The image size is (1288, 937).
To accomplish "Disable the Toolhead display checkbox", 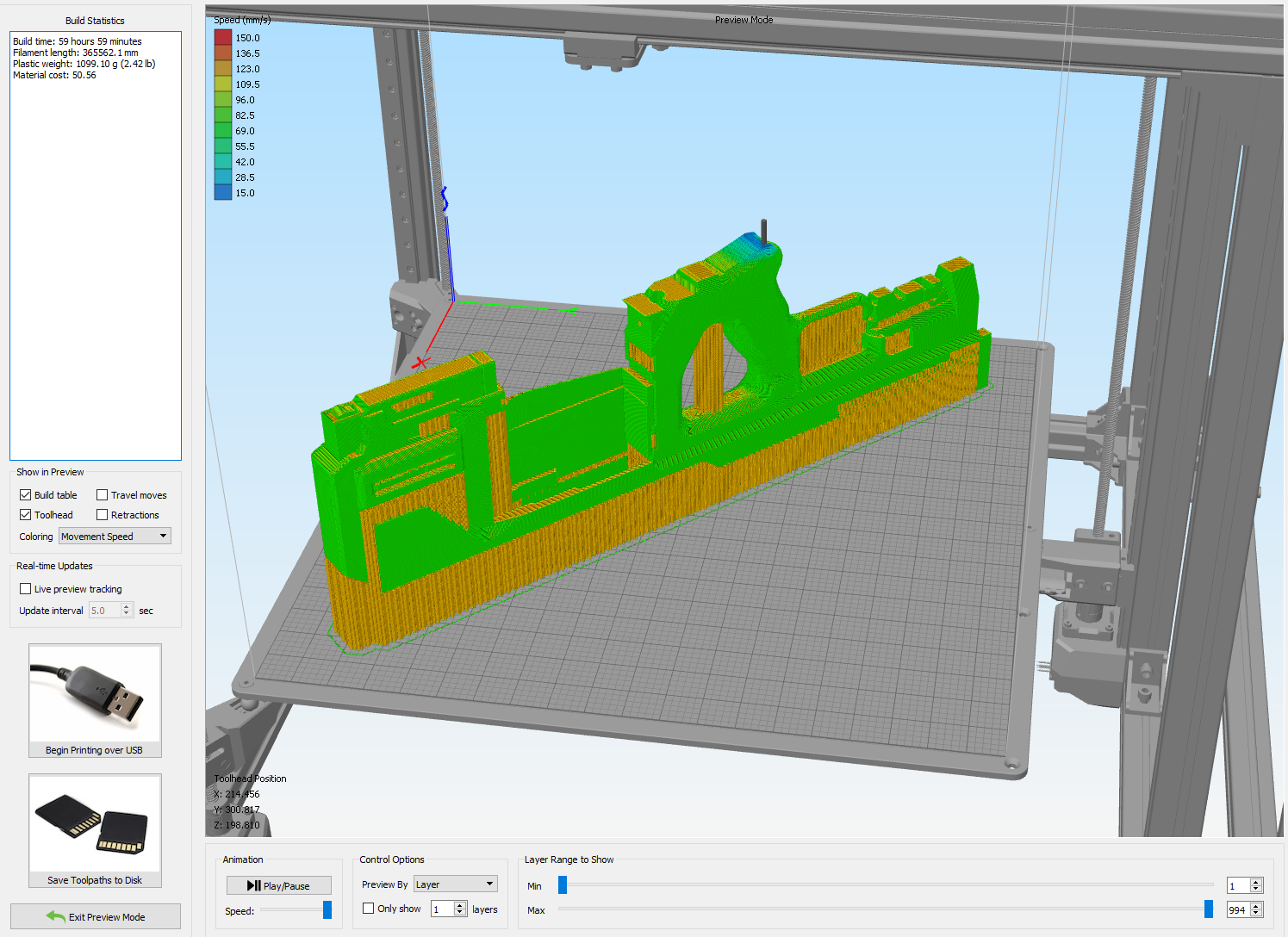I will 26,515.
